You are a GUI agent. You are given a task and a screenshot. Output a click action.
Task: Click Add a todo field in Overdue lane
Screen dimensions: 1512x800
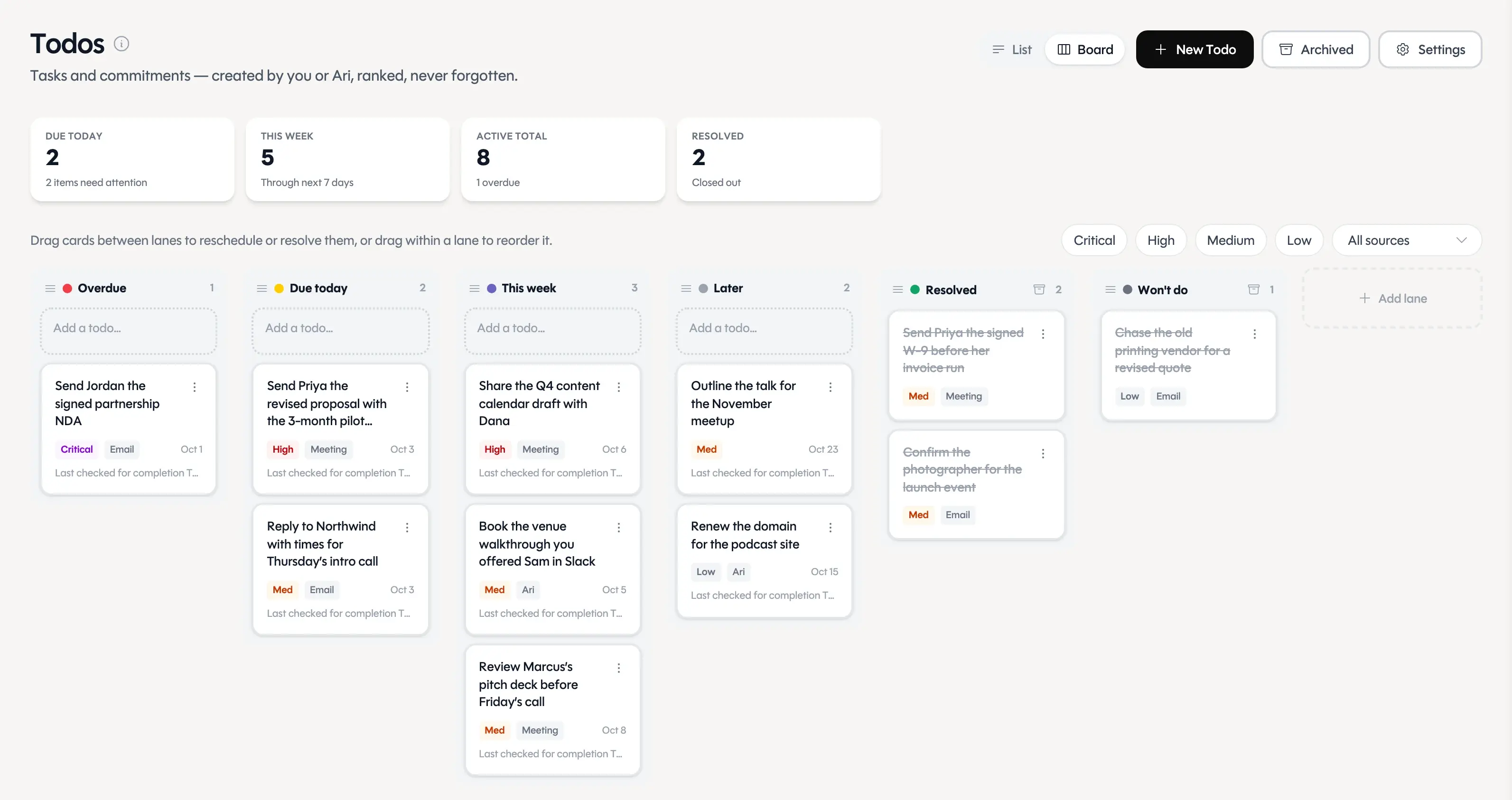click(129, 331)
